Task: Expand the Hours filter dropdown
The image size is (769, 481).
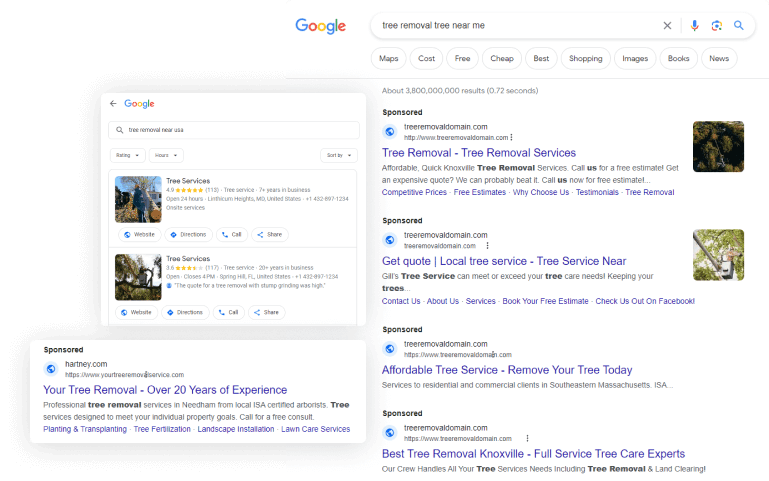Action: point(166,155)
